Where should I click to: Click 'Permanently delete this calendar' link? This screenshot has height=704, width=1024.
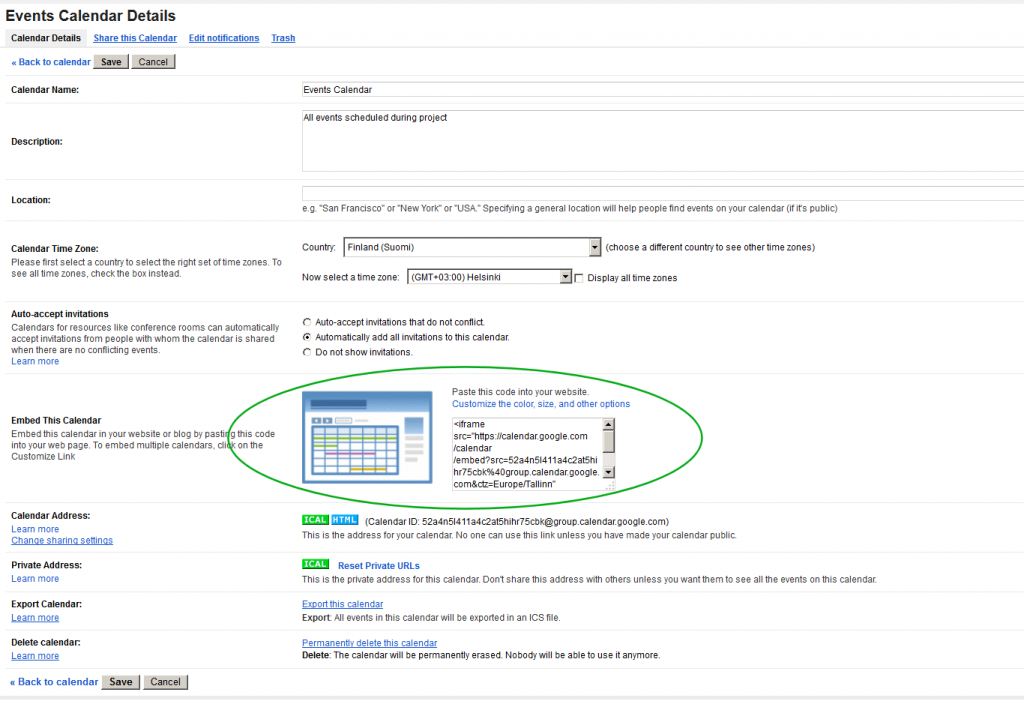pos(369,643)
